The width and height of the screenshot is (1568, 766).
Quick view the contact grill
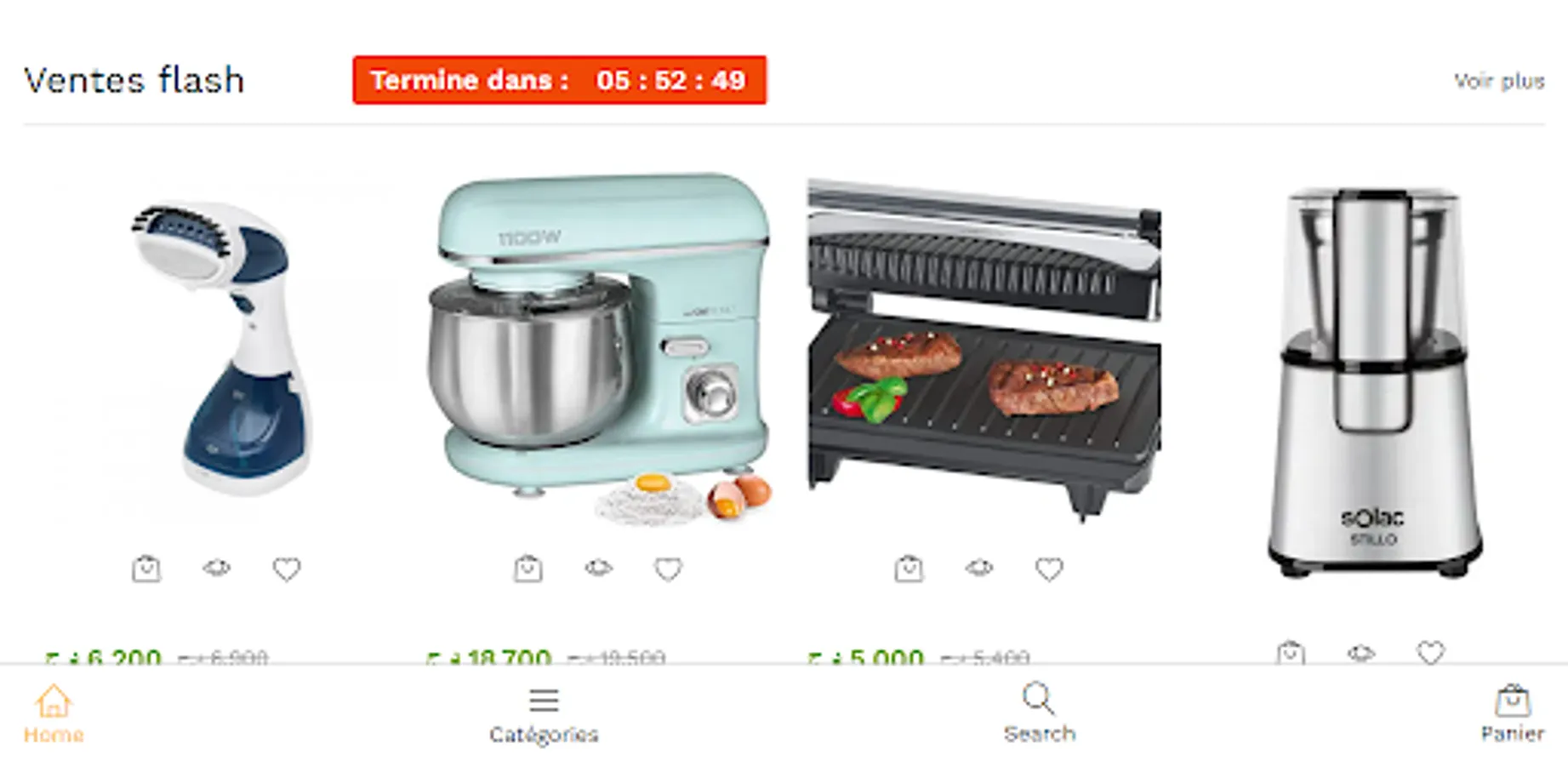pyautogui.click(x=979, y=567)
